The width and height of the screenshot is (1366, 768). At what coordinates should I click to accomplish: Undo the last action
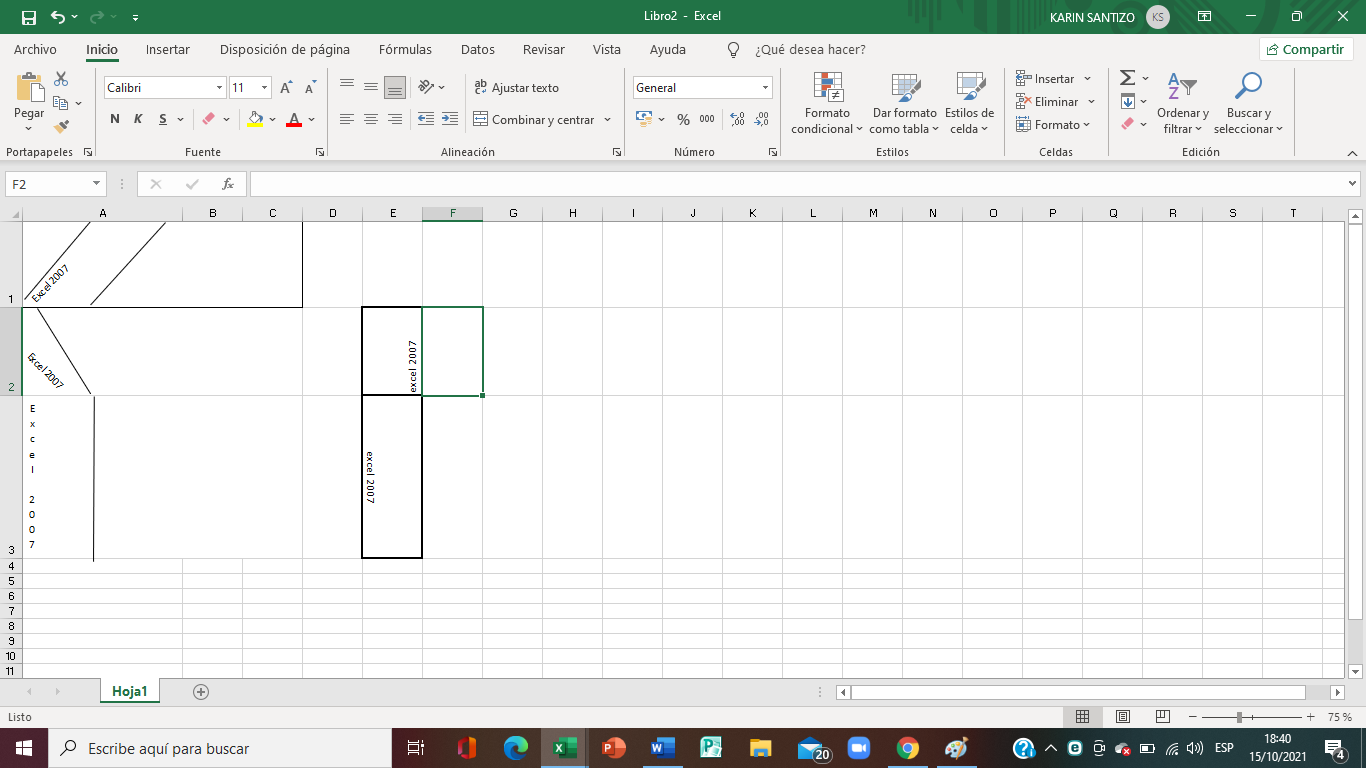click(58, 17)
